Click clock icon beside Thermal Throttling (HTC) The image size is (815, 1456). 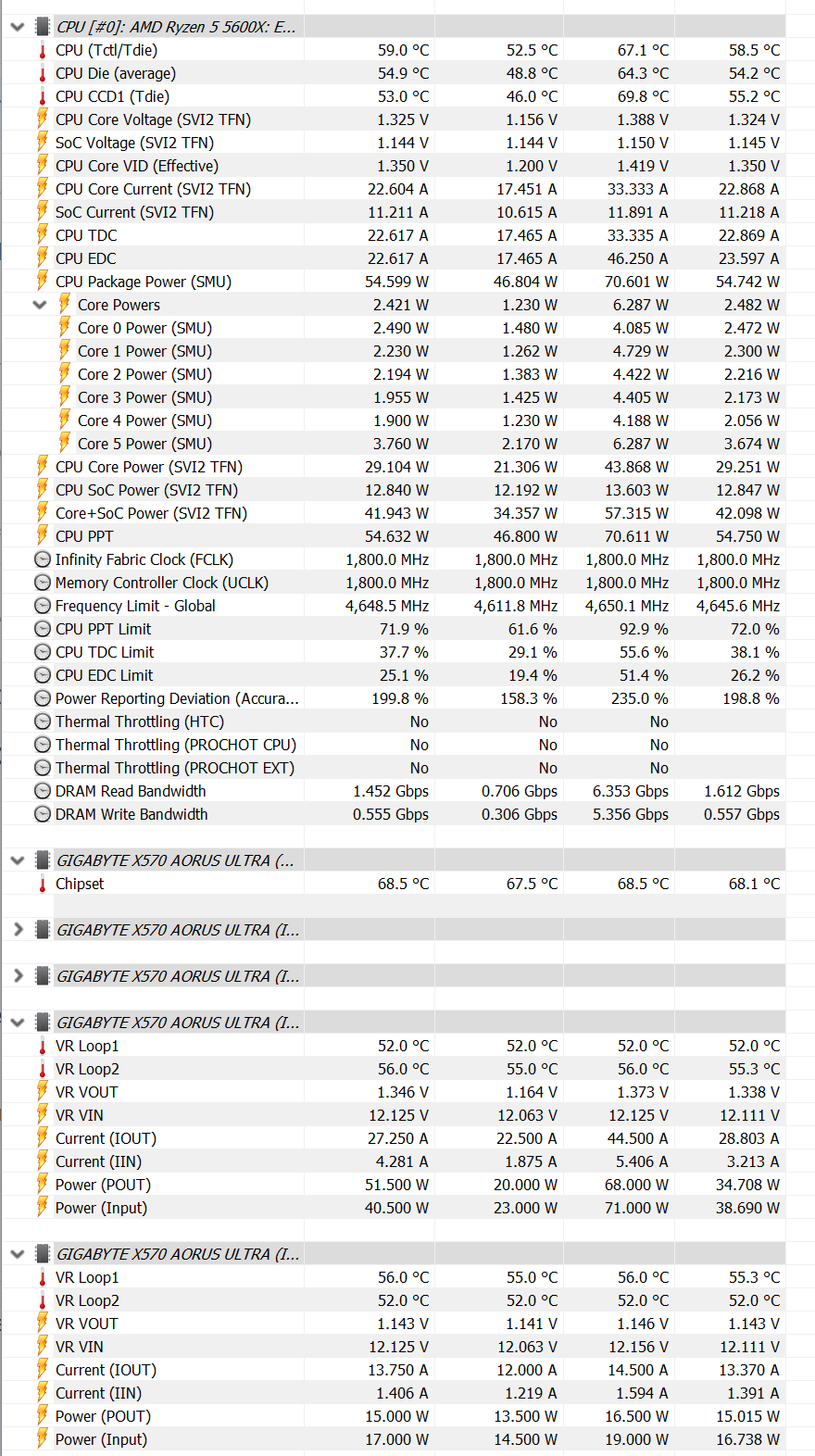point(42,722)
